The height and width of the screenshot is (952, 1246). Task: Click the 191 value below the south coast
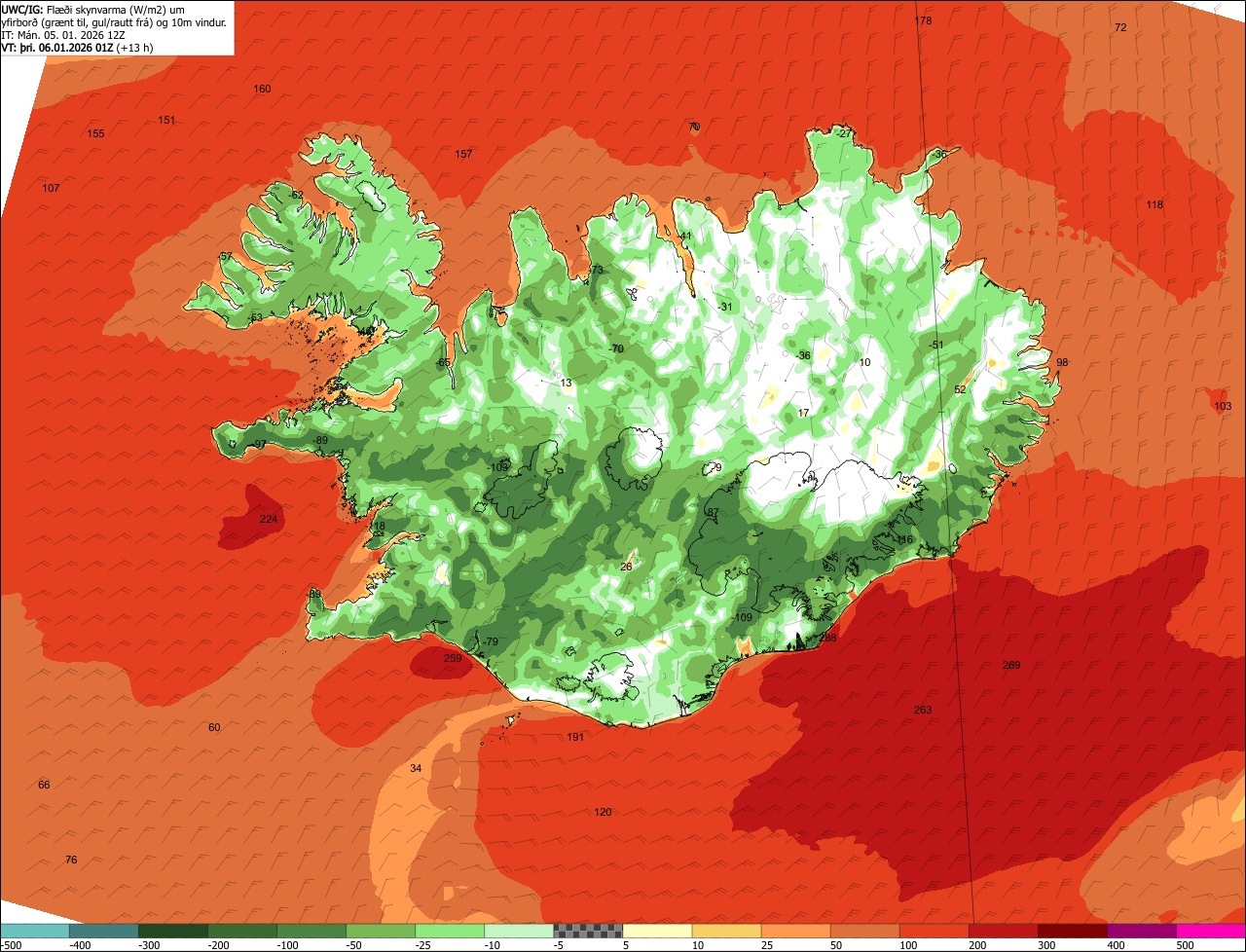(575, 737)
